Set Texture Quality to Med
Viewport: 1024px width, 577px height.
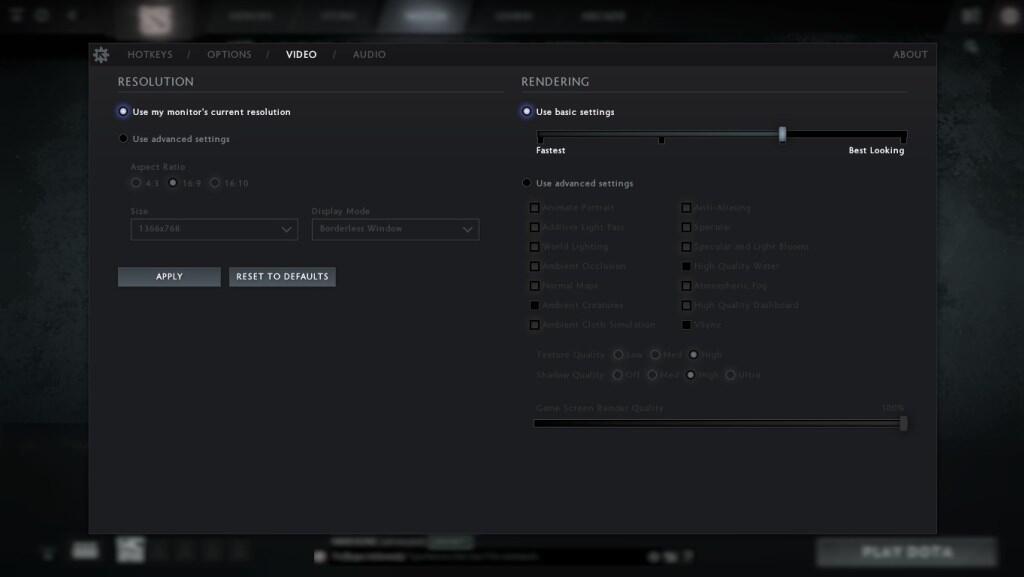pyautogui.click(x=655, y=354)
